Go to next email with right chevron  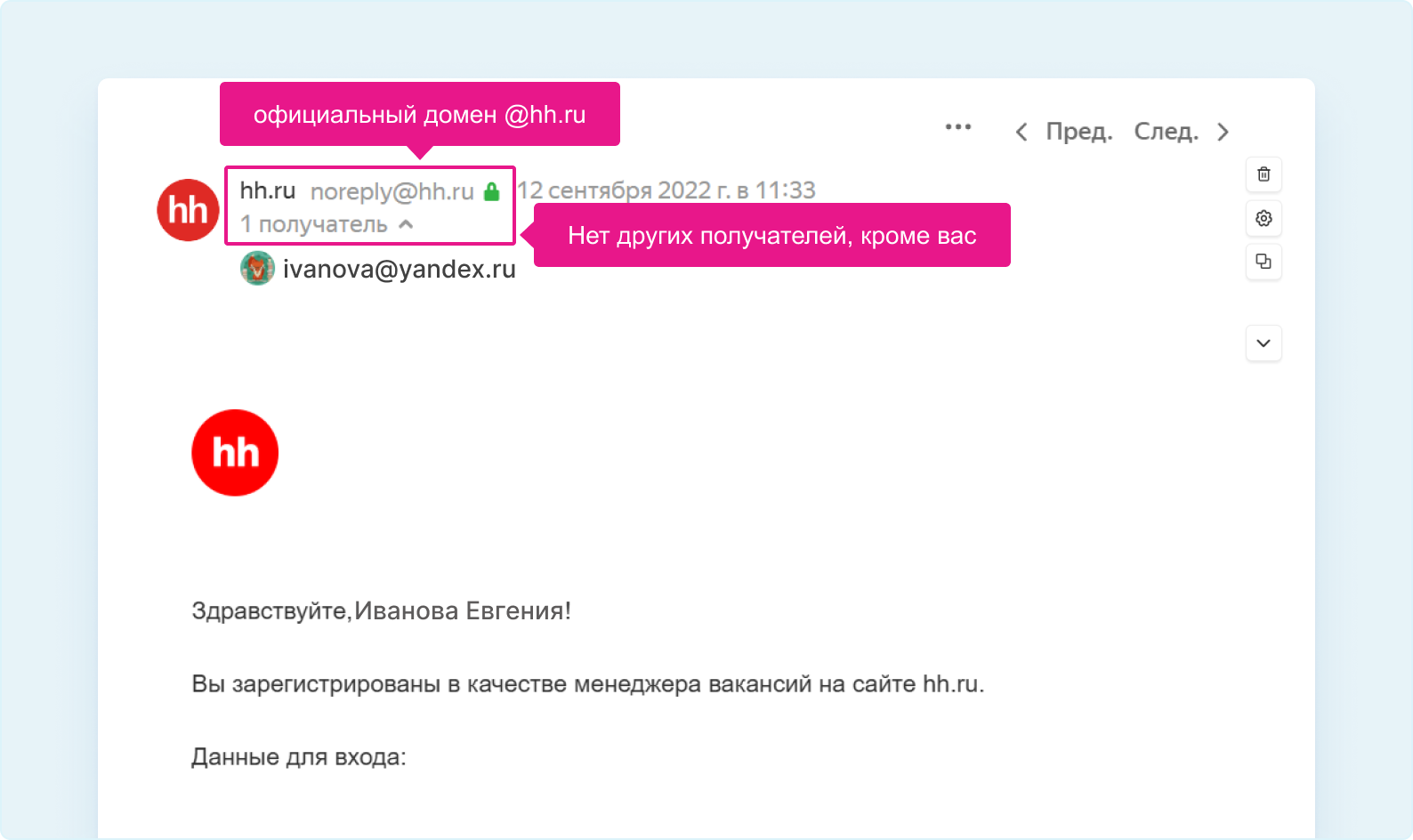point(1223,133)
